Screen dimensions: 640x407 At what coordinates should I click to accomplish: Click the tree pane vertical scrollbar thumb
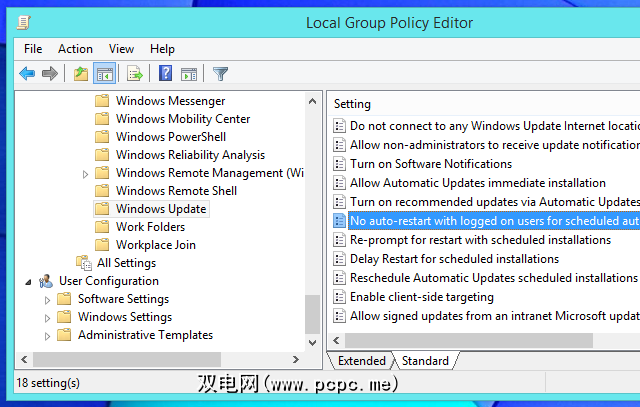click(313, 314)
